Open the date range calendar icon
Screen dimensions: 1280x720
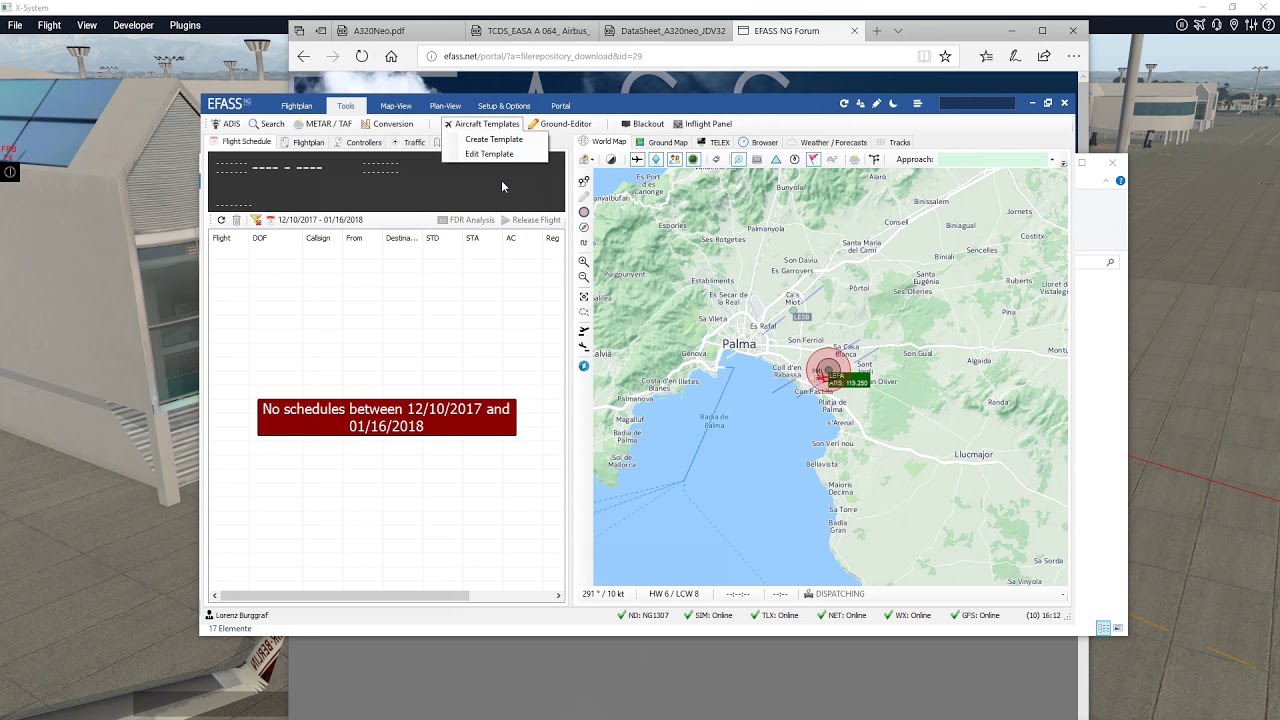(270, 220)
